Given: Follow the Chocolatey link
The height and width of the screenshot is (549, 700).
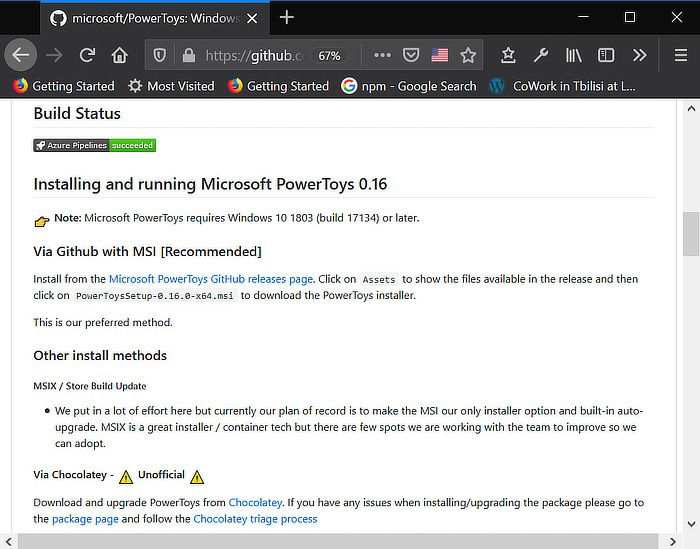Looking at the screenshot, I should point(255,503).
